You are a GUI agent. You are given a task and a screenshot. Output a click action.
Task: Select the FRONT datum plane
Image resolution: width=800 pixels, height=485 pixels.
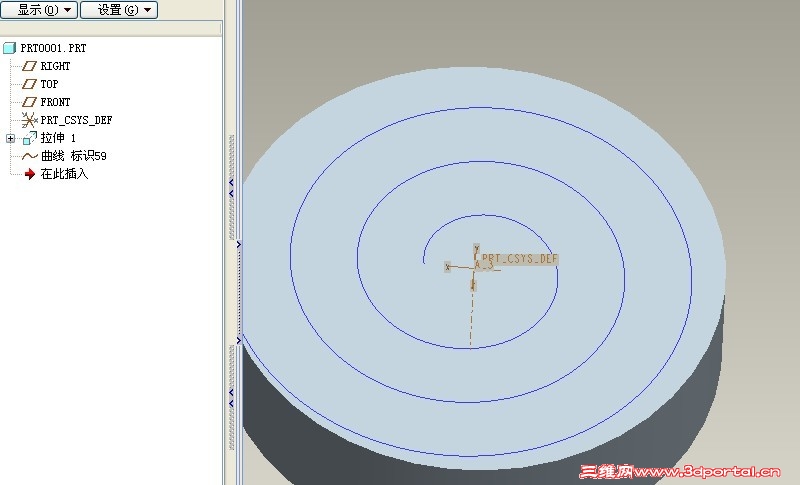pyautogui.click(x=55, y=102)
